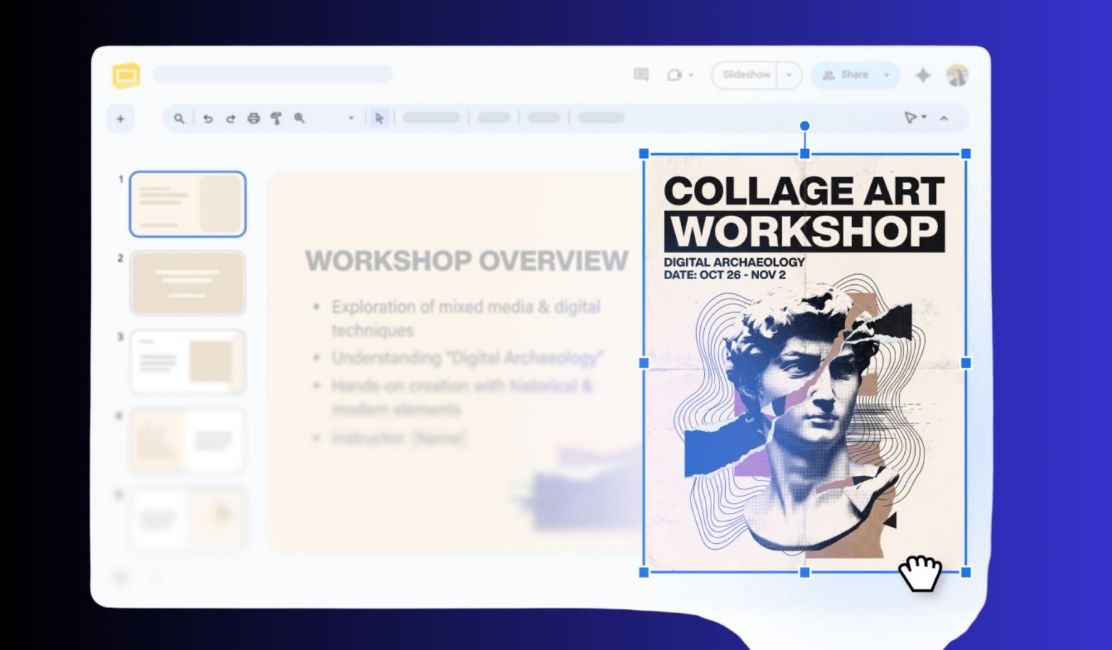Expand the Share options arrow

coord(886,75)
